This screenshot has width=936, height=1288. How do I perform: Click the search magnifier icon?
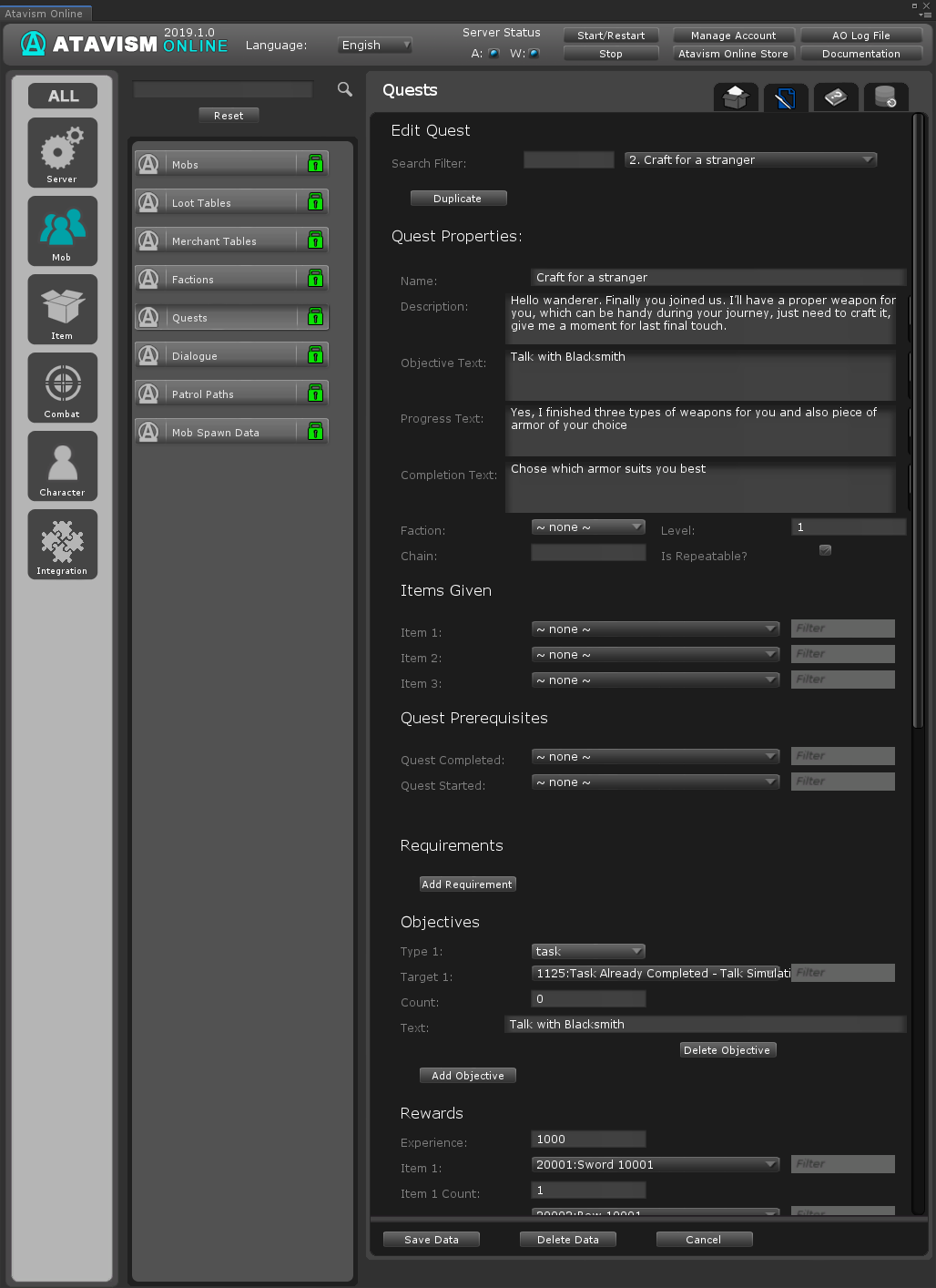click(345, 89)
